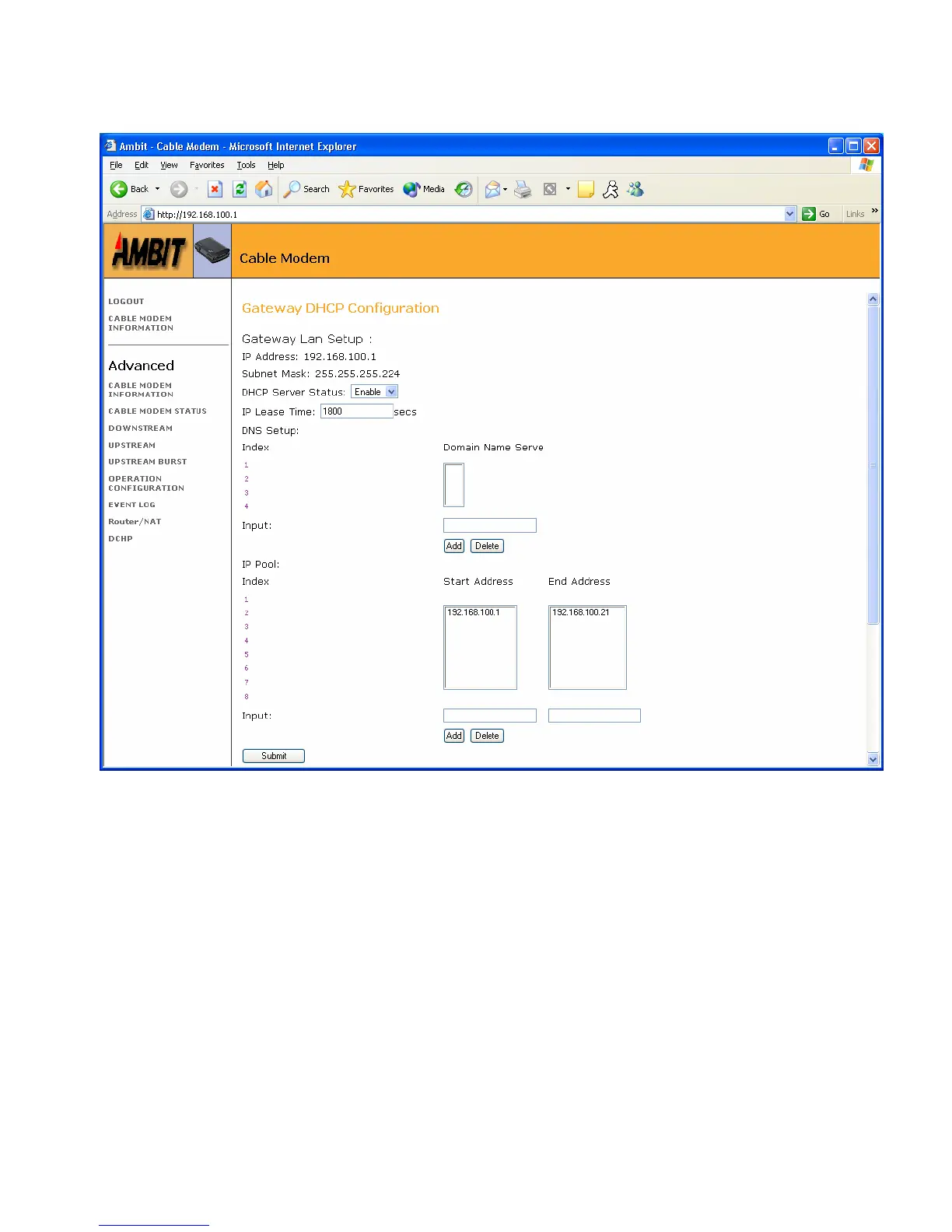The width and height of the screenshot is (952, 1232).
Task: Click the page scrollbar down arrow
Action: [873, 759]
